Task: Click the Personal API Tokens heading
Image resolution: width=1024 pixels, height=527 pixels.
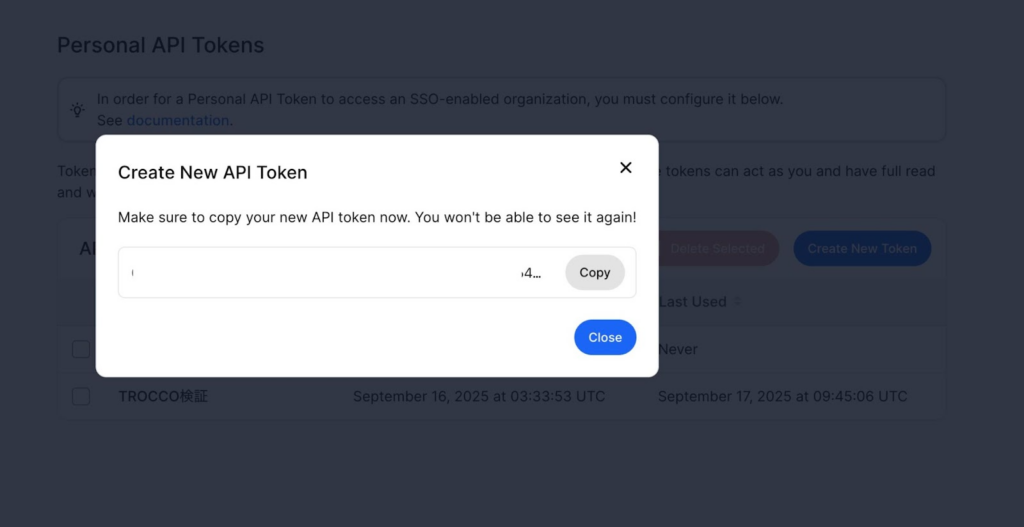Action: [160, 45]
